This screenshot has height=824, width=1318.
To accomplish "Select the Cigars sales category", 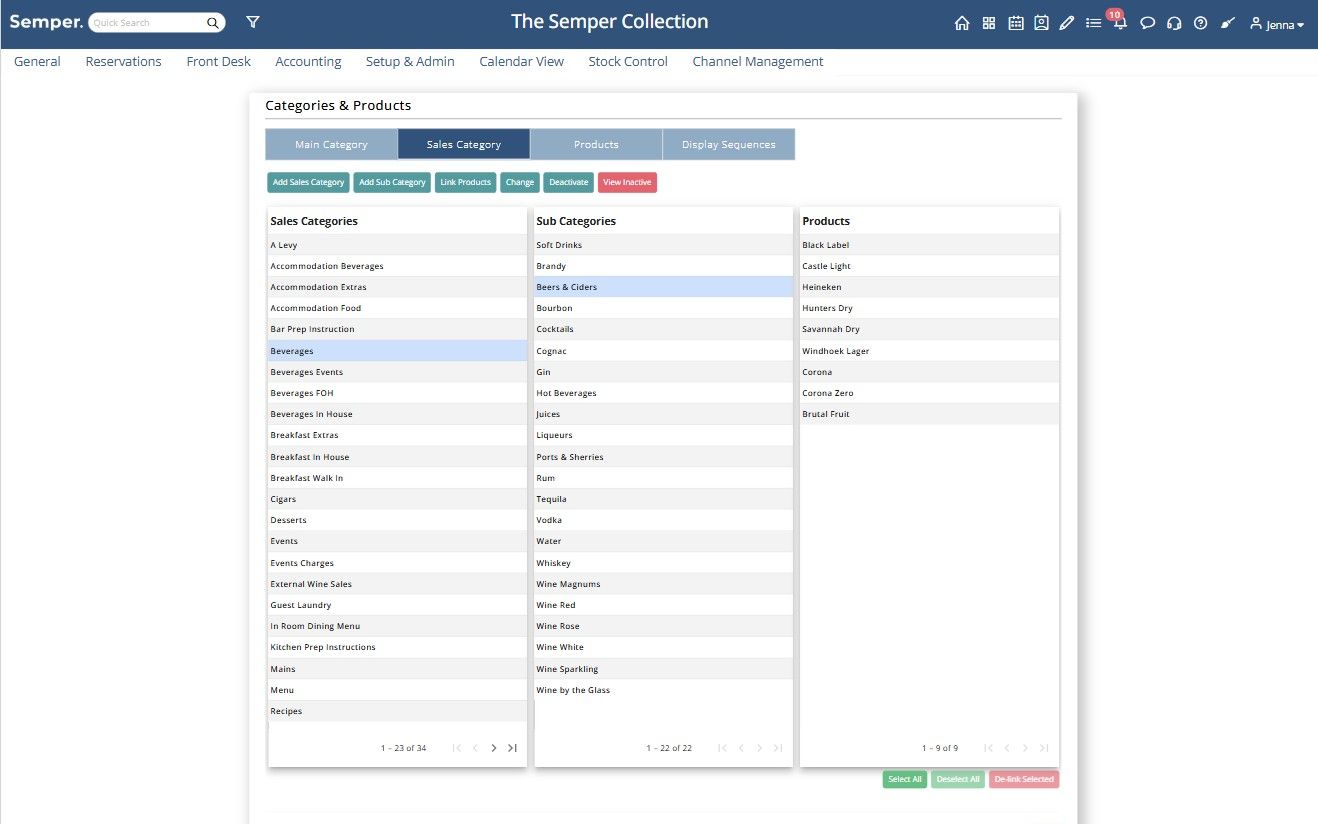I will 398,499.
